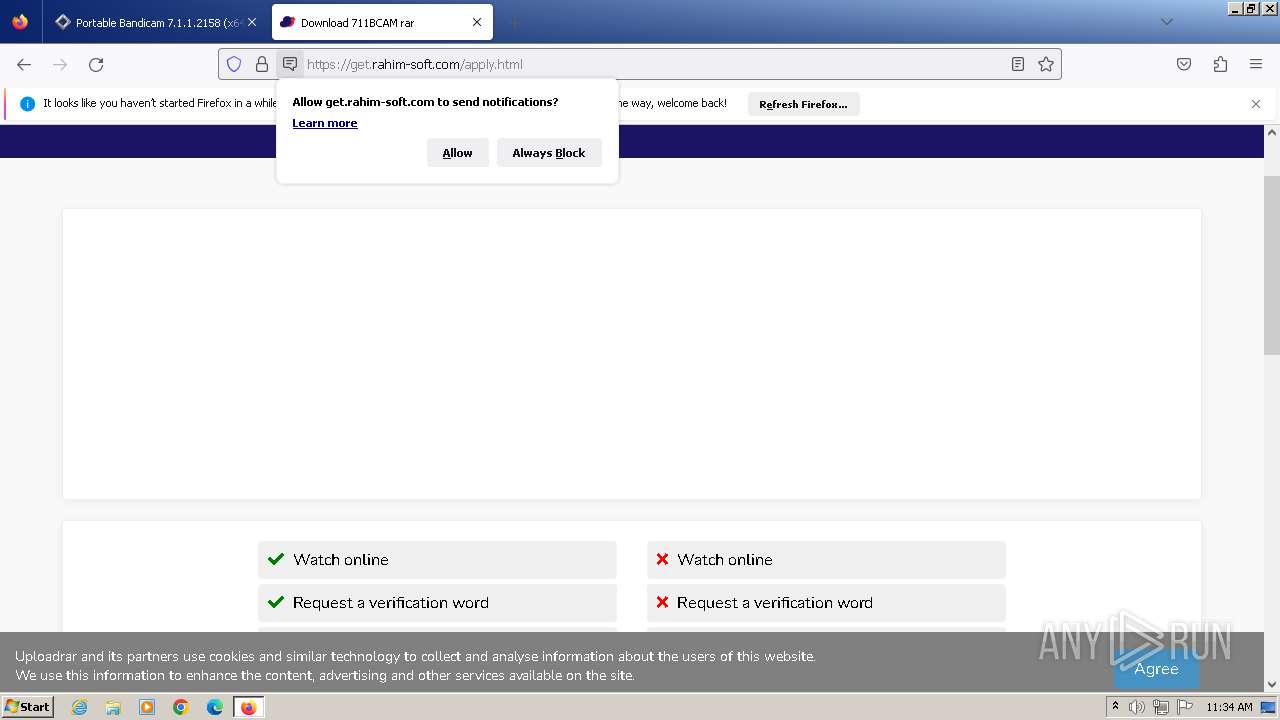The image size is (1280, 720).
Task: Open the Learn more link
Action: pos(325,123)
